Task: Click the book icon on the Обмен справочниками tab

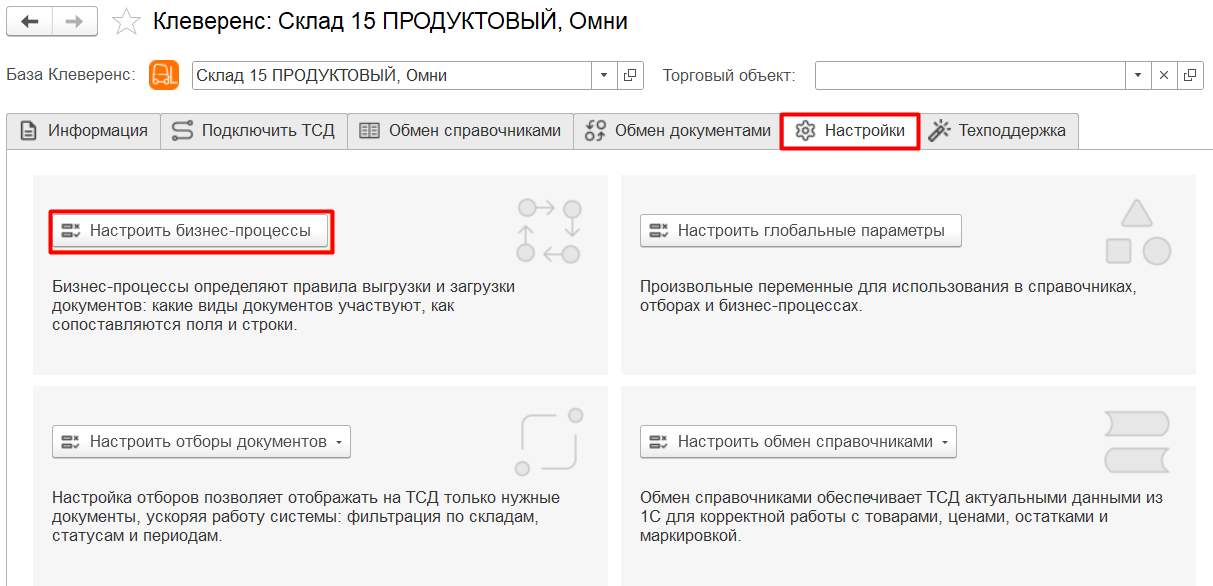Action: coord(370,131)
